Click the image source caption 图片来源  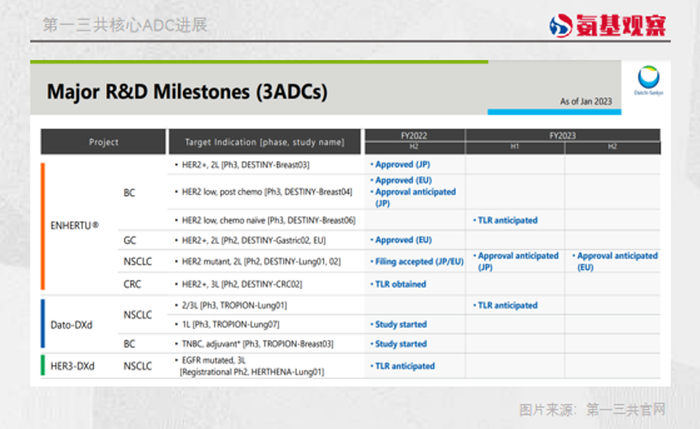coord(592,409)
